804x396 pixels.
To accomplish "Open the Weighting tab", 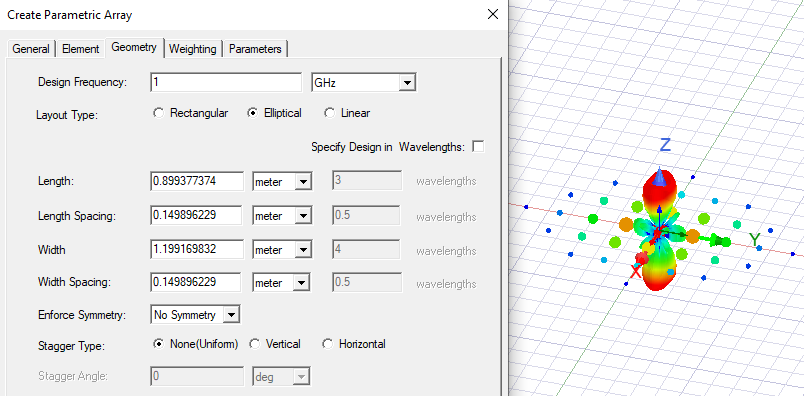I will coord(193,49).
